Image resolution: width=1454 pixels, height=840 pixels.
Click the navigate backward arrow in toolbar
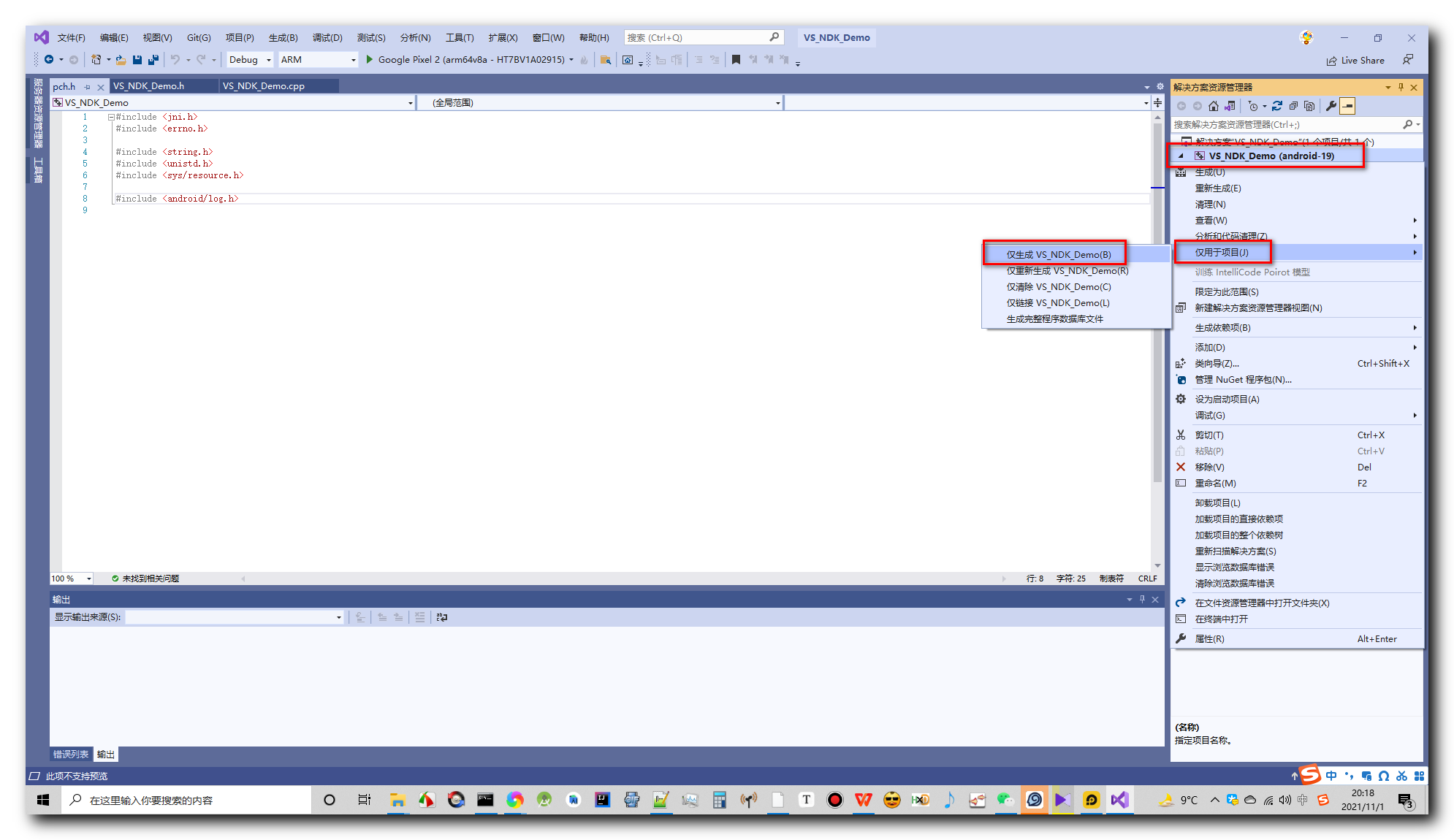[x=49, y=59]
